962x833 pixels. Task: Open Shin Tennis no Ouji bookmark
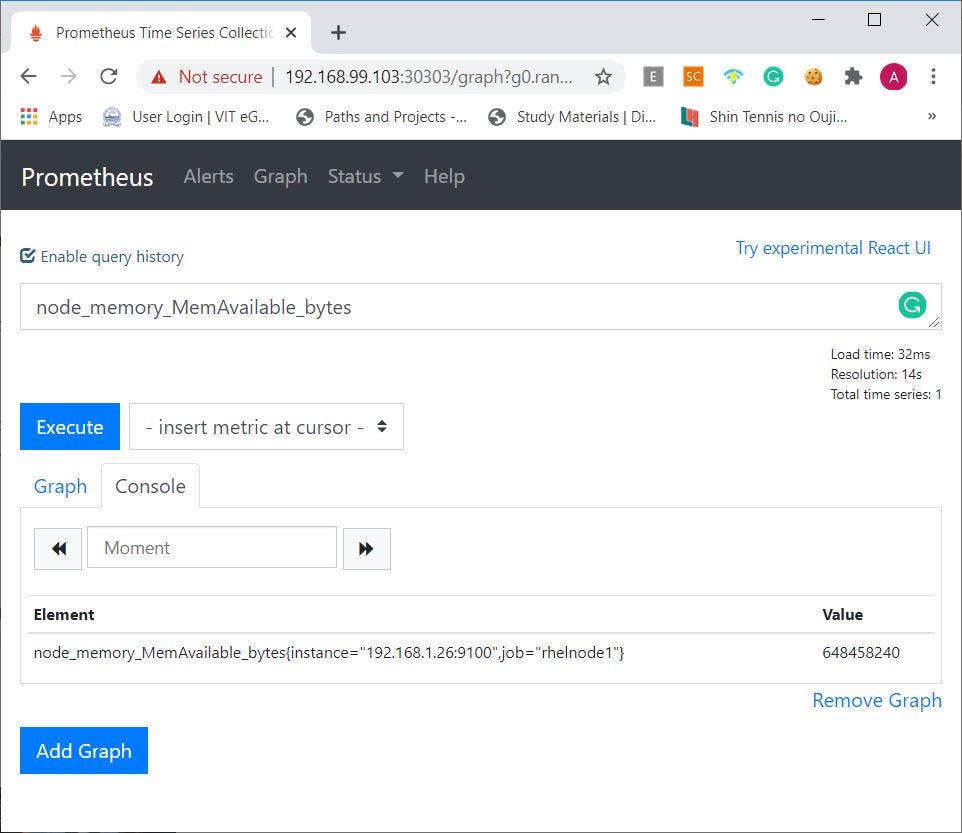[x=764, y=117]
